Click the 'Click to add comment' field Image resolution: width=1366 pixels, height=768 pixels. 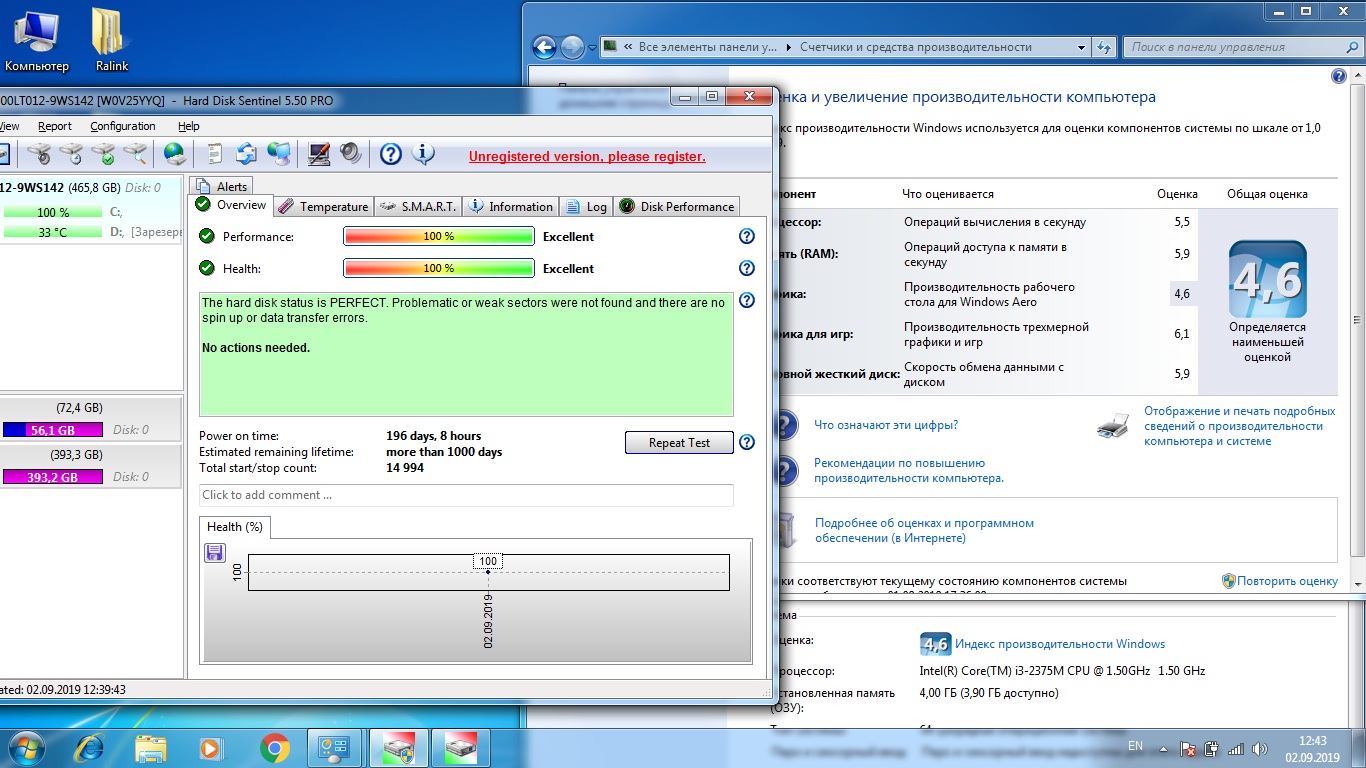click(x=466, y=495)
